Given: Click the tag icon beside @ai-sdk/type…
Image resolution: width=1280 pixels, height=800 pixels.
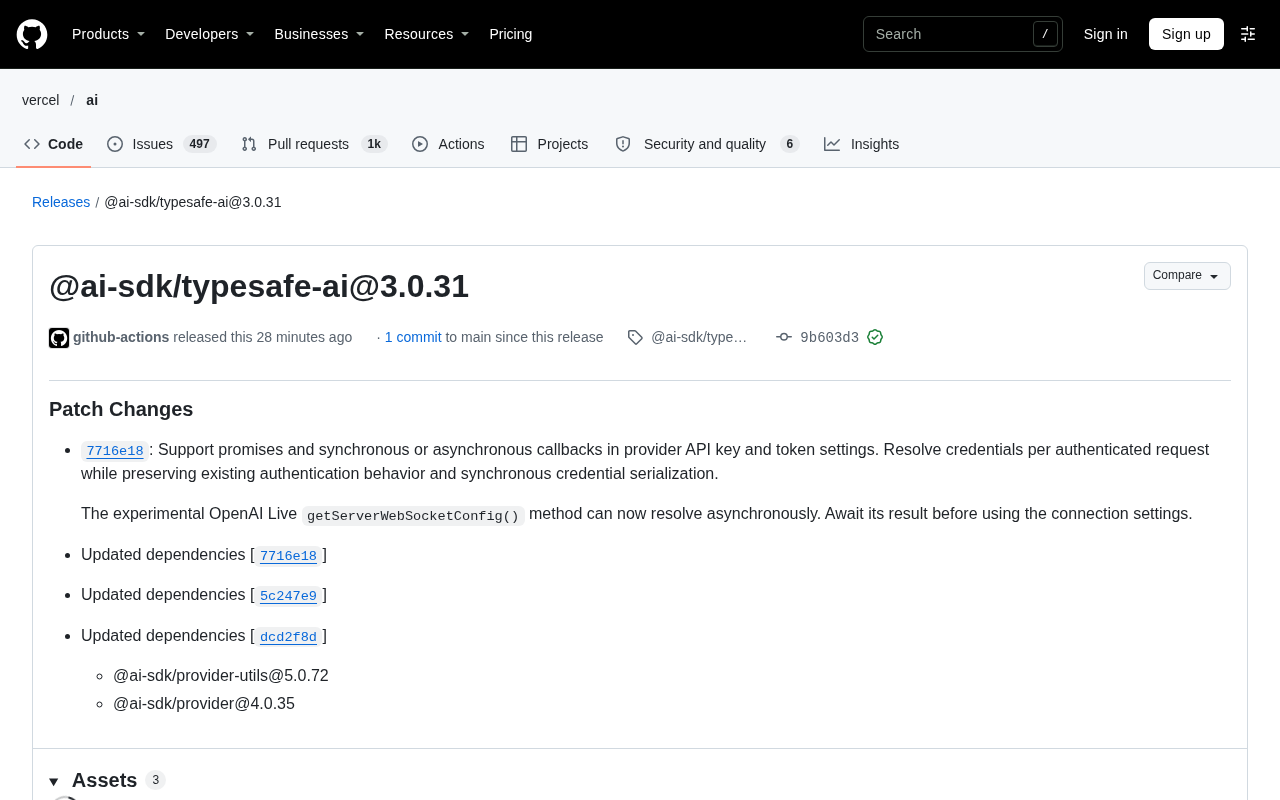Looking at the screenshot, I should pyautogui.click(x=635, y=337).
